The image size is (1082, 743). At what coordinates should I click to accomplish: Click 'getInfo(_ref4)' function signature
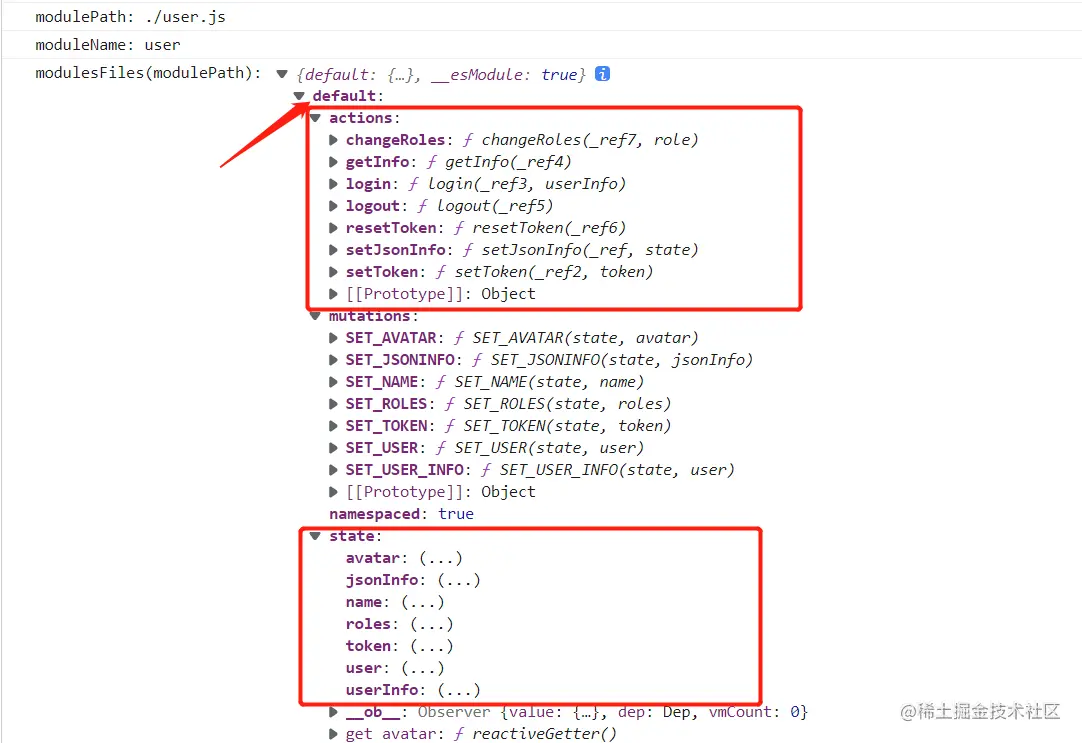(509, 162)
